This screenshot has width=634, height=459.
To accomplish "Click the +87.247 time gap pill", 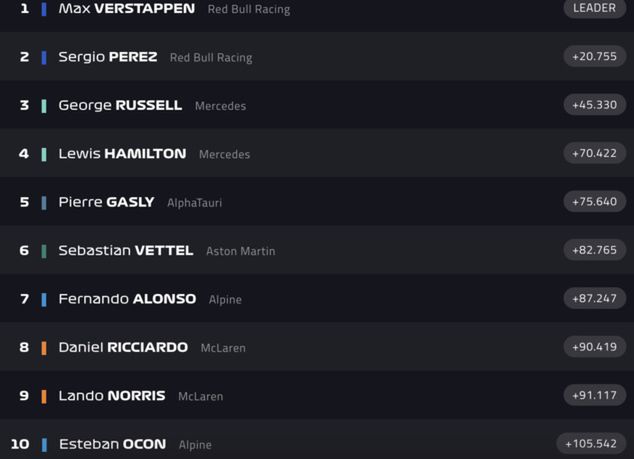I will pos(594,298).
